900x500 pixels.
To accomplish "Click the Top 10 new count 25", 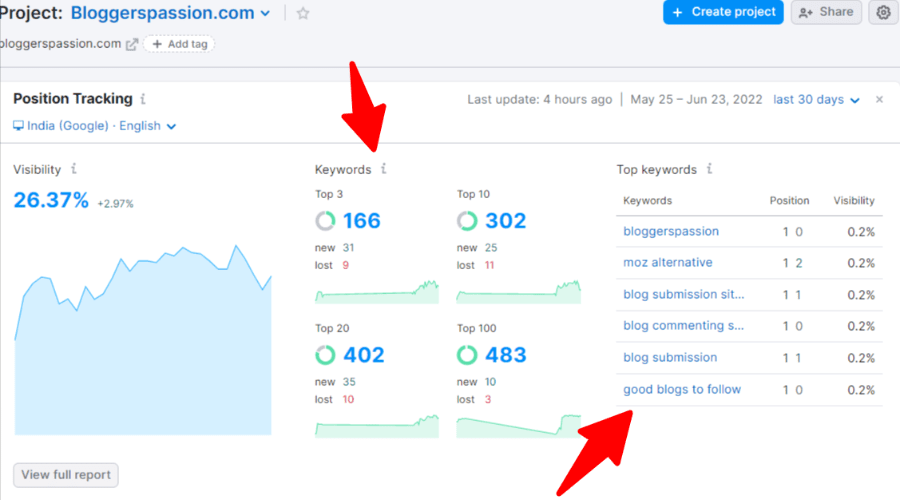I will [491, 248].
